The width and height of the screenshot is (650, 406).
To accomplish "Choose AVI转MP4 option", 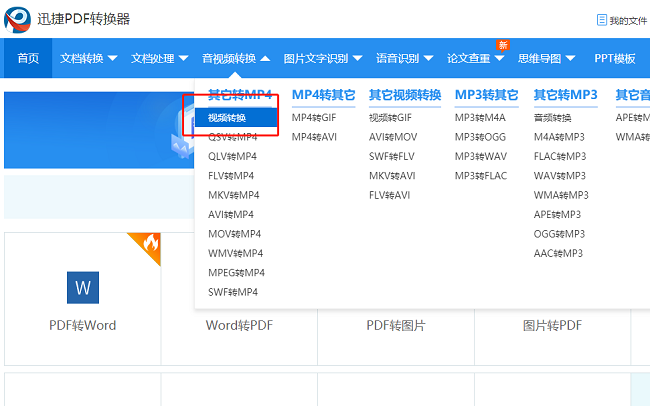I will coord(231,215).
